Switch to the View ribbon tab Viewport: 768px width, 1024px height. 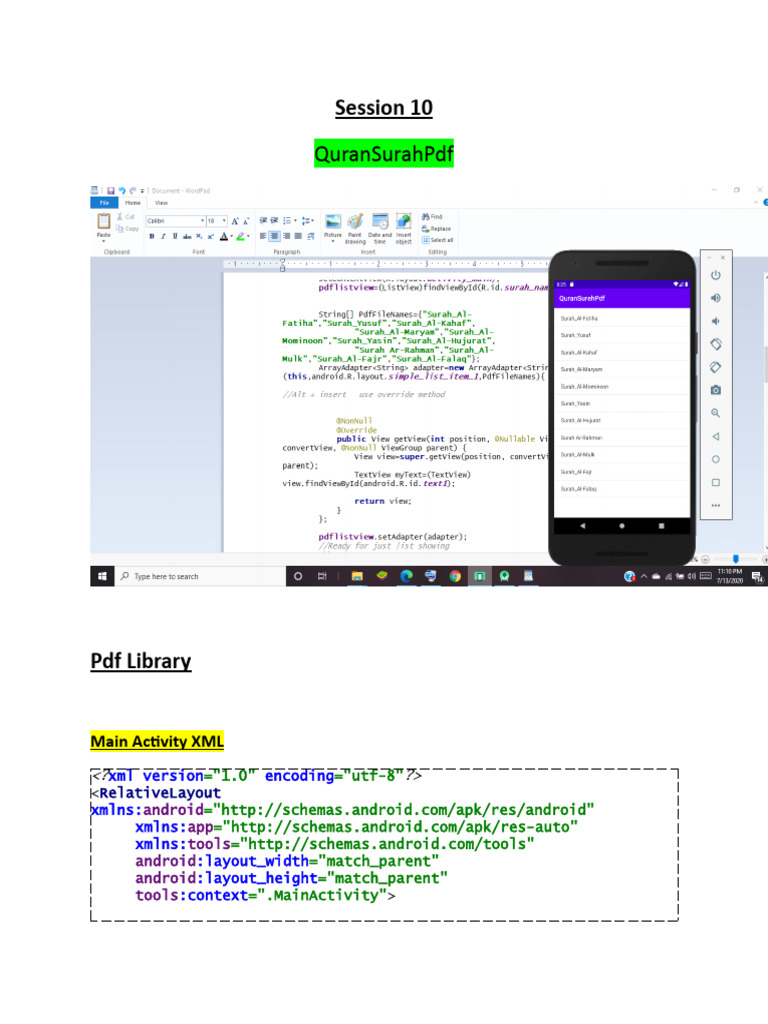click(160, 202)
